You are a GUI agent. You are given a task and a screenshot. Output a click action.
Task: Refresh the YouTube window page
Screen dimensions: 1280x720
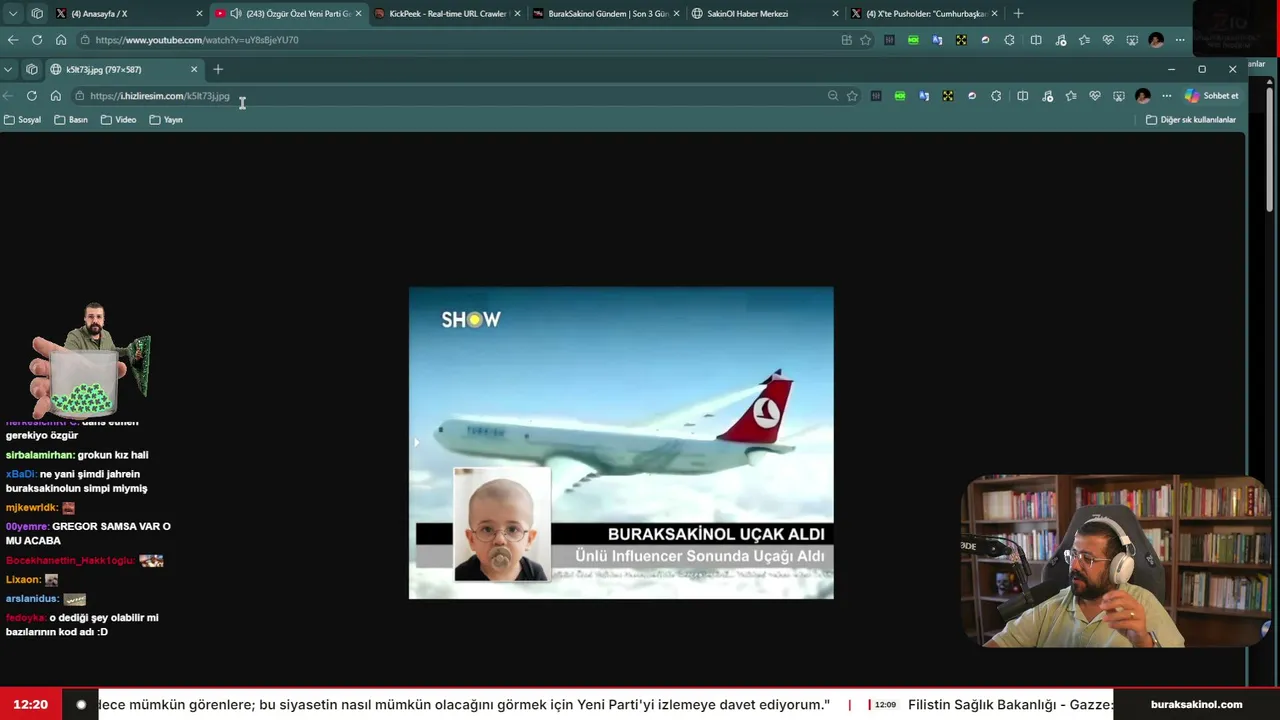tap(37, 40)
